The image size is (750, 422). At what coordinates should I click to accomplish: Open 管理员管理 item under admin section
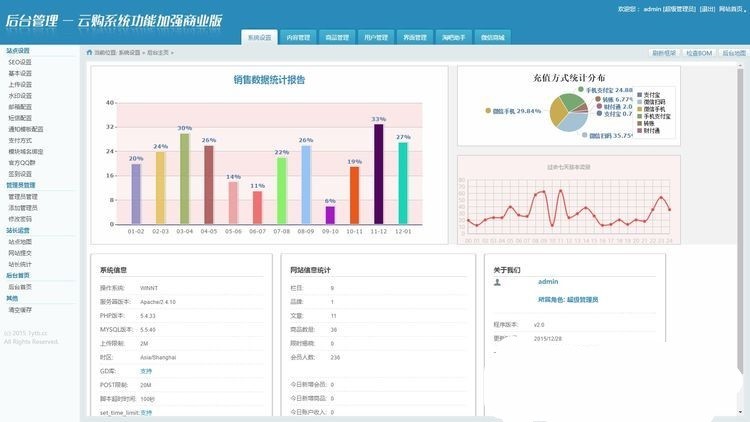(22, 197)
